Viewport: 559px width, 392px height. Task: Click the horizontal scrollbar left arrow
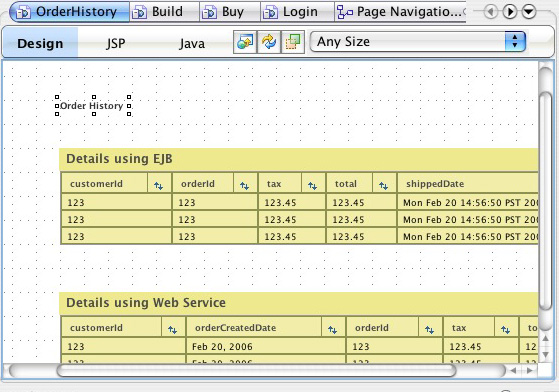tap(513, 371)
